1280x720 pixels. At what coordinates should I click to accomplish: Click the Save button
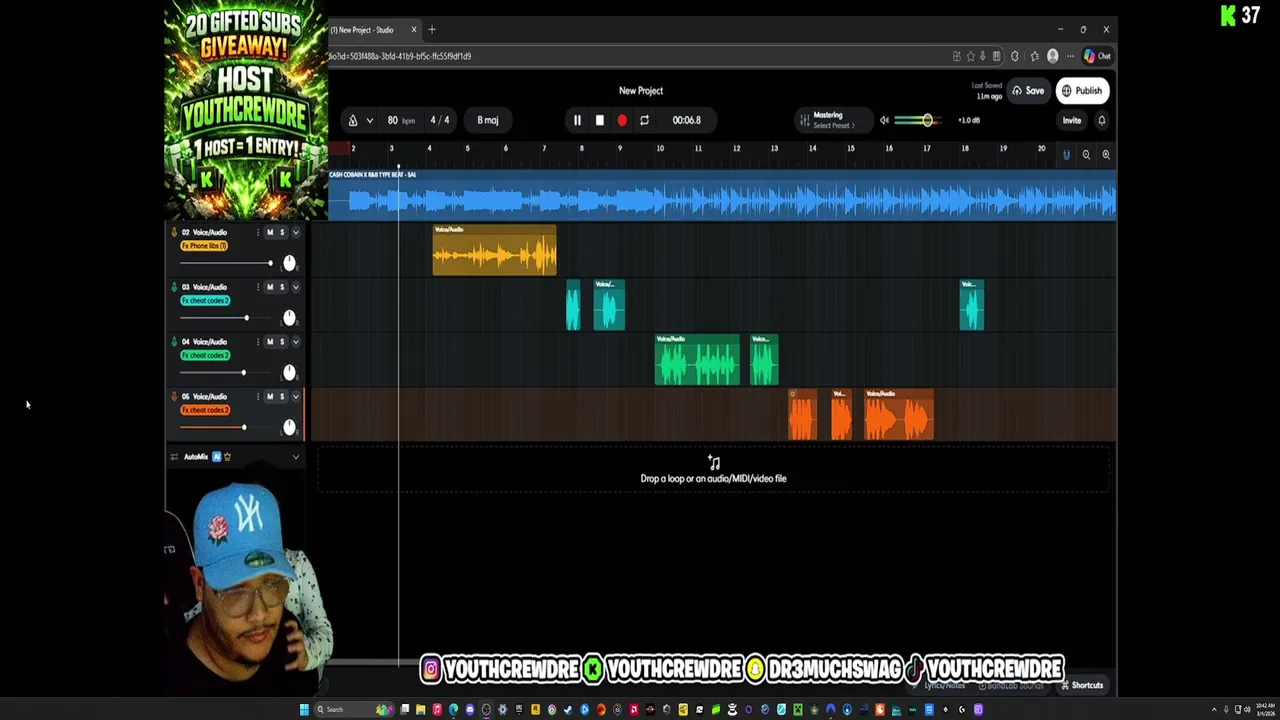point(1028,91)
